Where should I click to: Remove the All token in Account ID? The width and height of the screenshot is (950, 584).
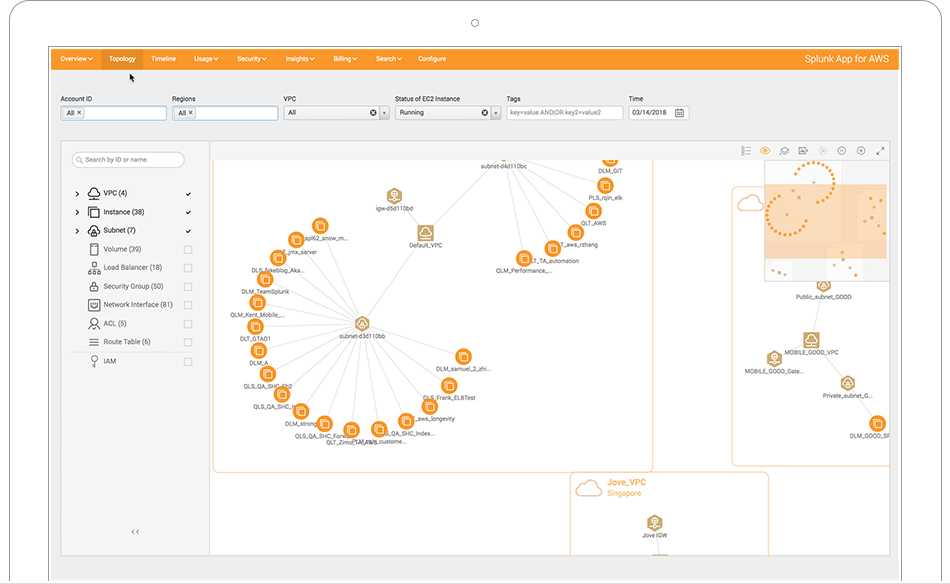point(79,113)
